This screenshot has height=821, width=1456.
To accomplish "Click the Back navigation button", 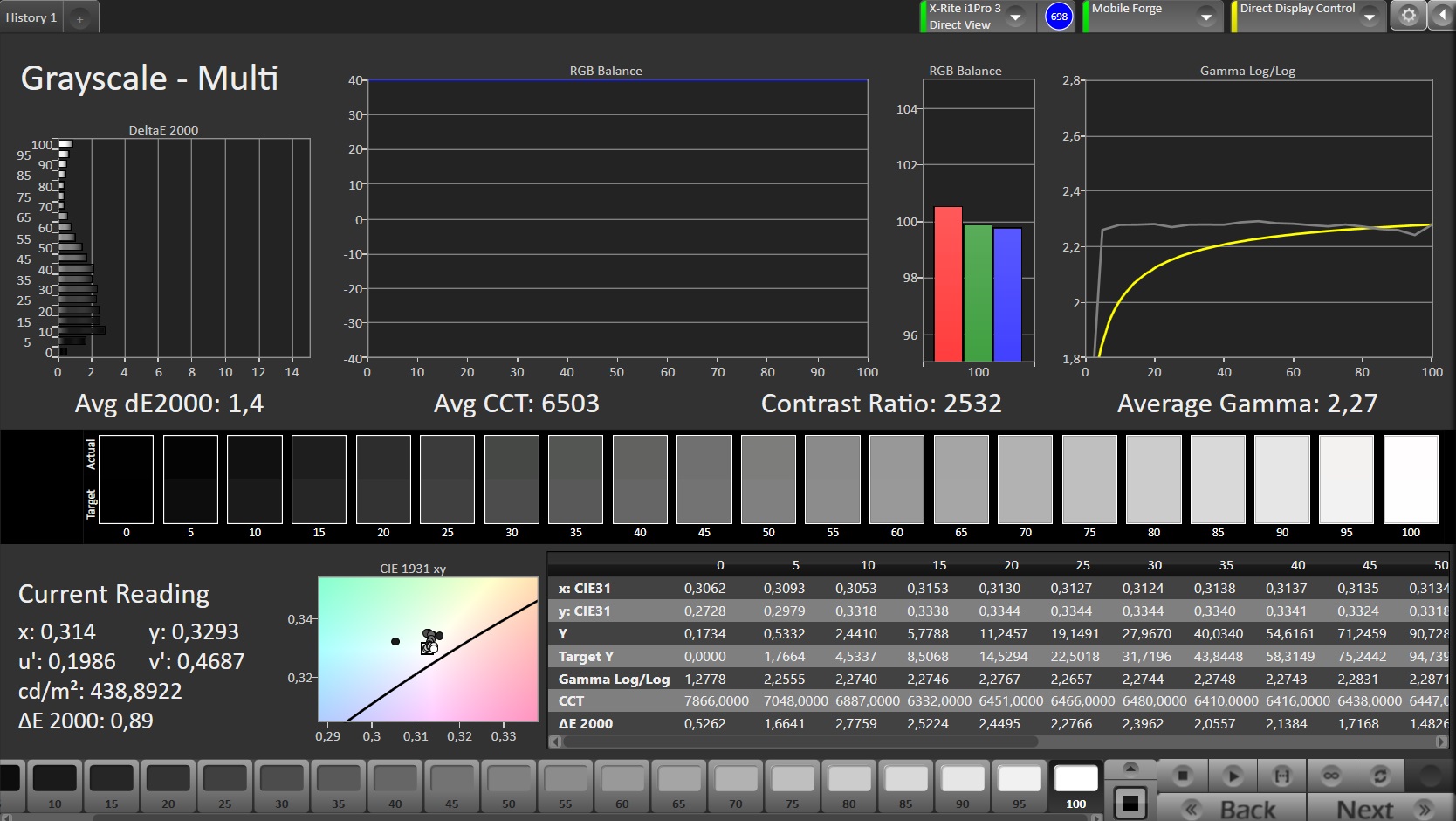I will 1231,809.
